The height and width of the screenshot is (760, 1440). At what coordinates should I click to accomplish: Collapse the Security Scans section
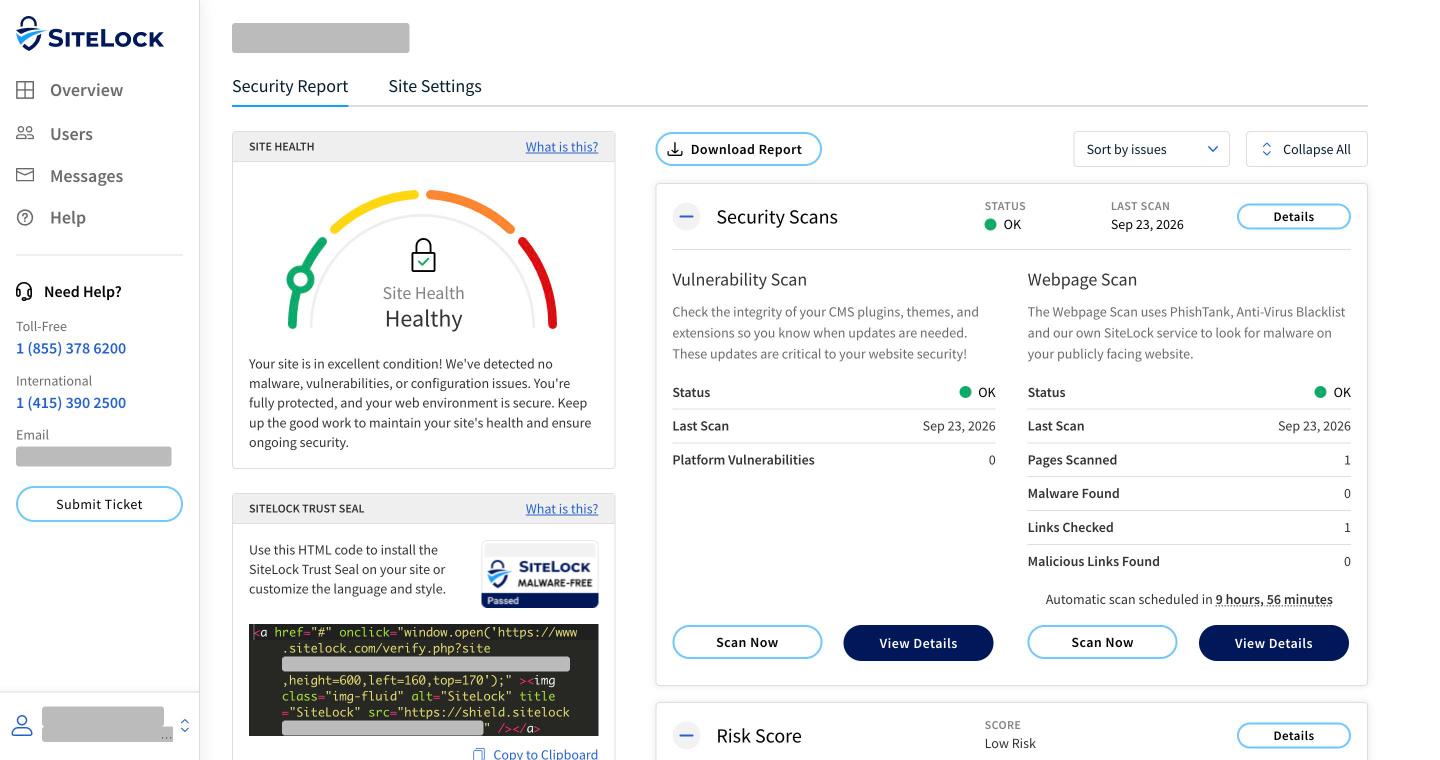pos(686,216)
